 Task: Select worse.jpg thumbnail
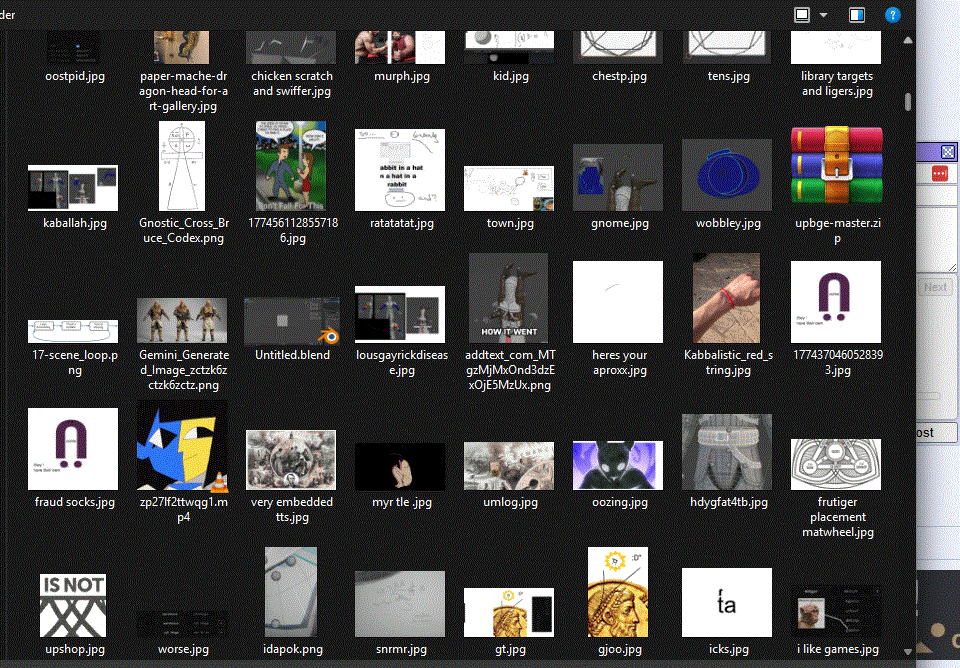pos(182,623)
